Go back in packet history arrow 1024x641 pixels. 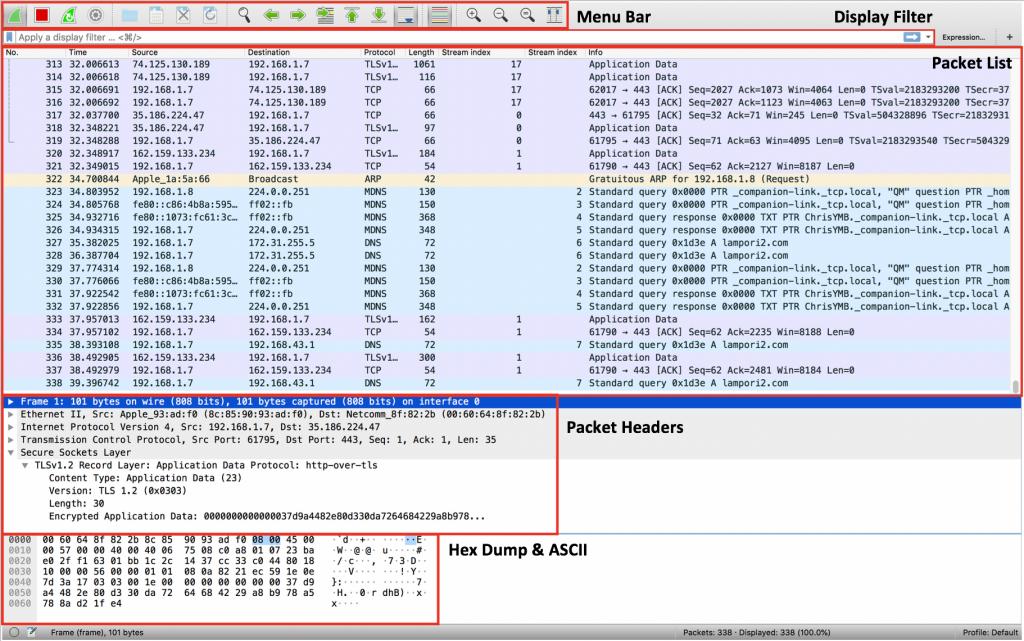pos(271,14)
